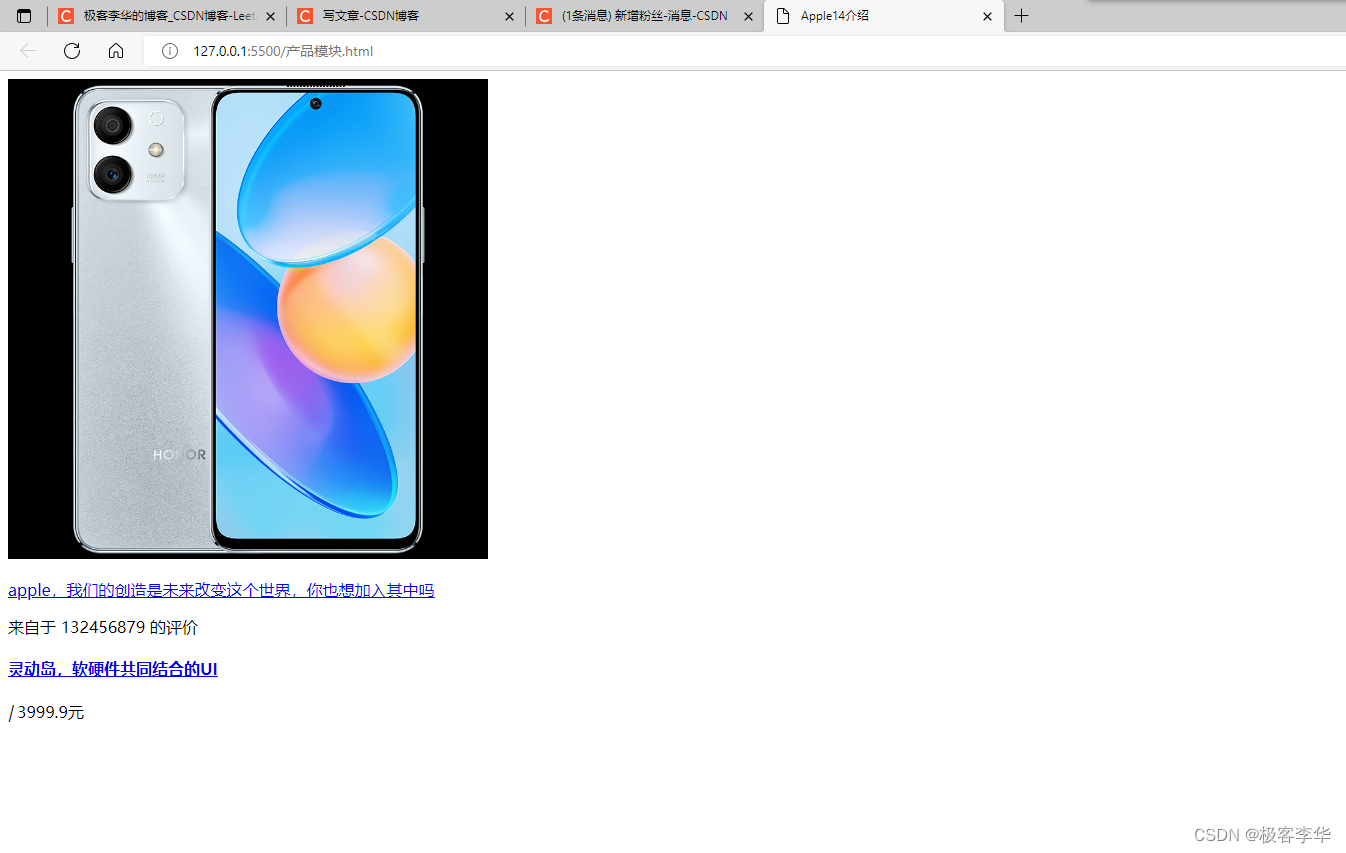Close the 写文章-CSDN博客 tab
This screenshot has width=1346, height=853.
[x=509, y=17]
